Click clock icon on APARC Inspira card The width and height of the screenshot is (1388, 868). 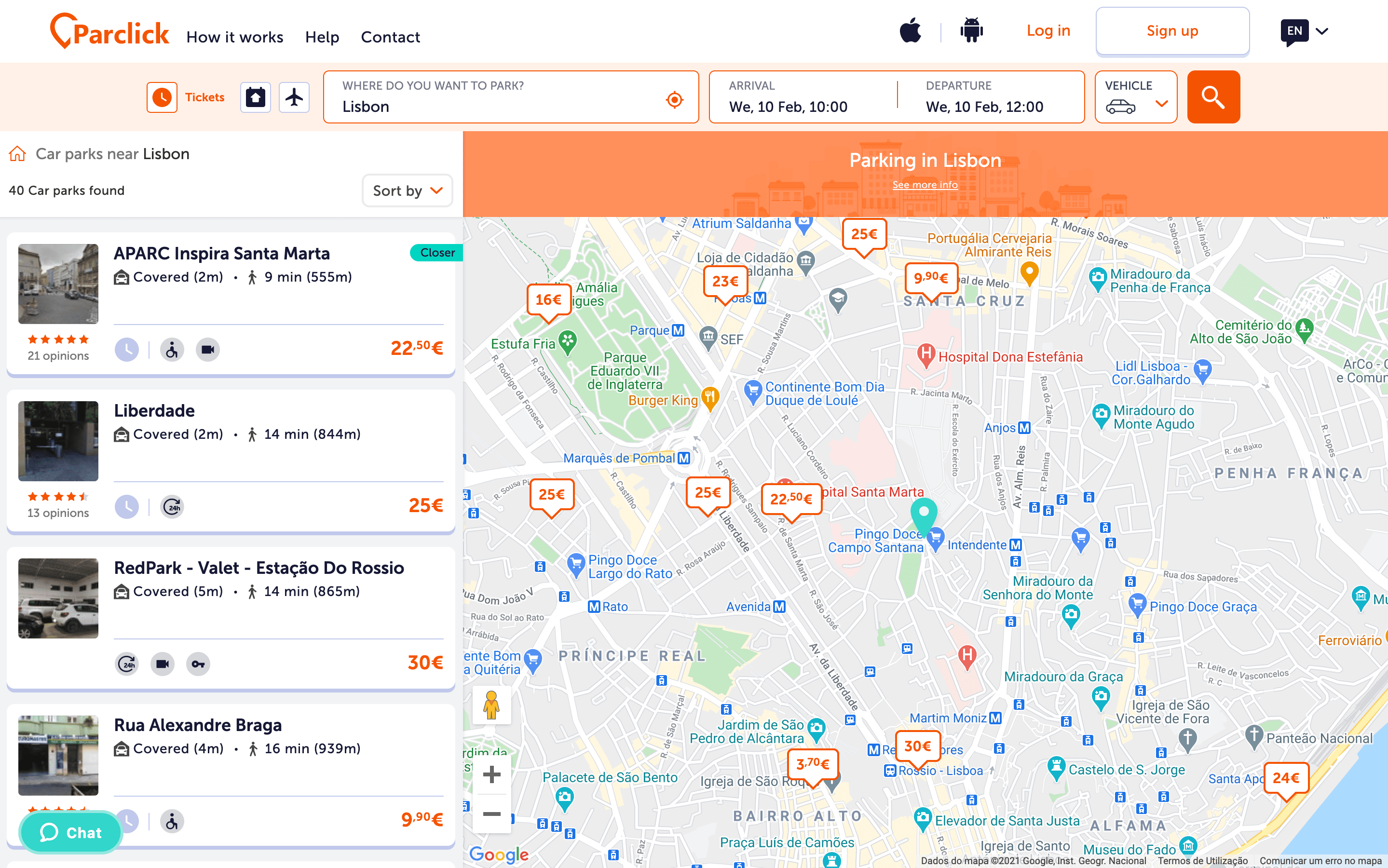click(127, 350)
